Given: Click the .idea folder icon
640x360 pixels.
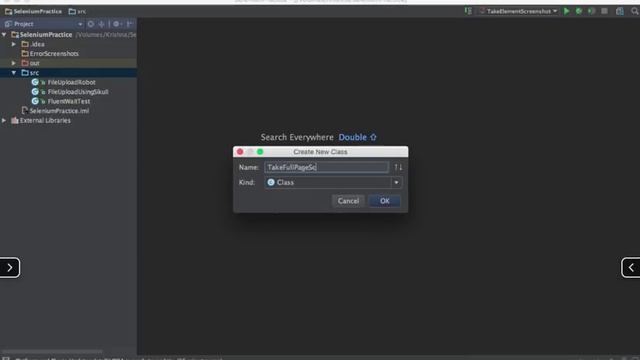Looking at the screenshot, I should tap(25, 44).
